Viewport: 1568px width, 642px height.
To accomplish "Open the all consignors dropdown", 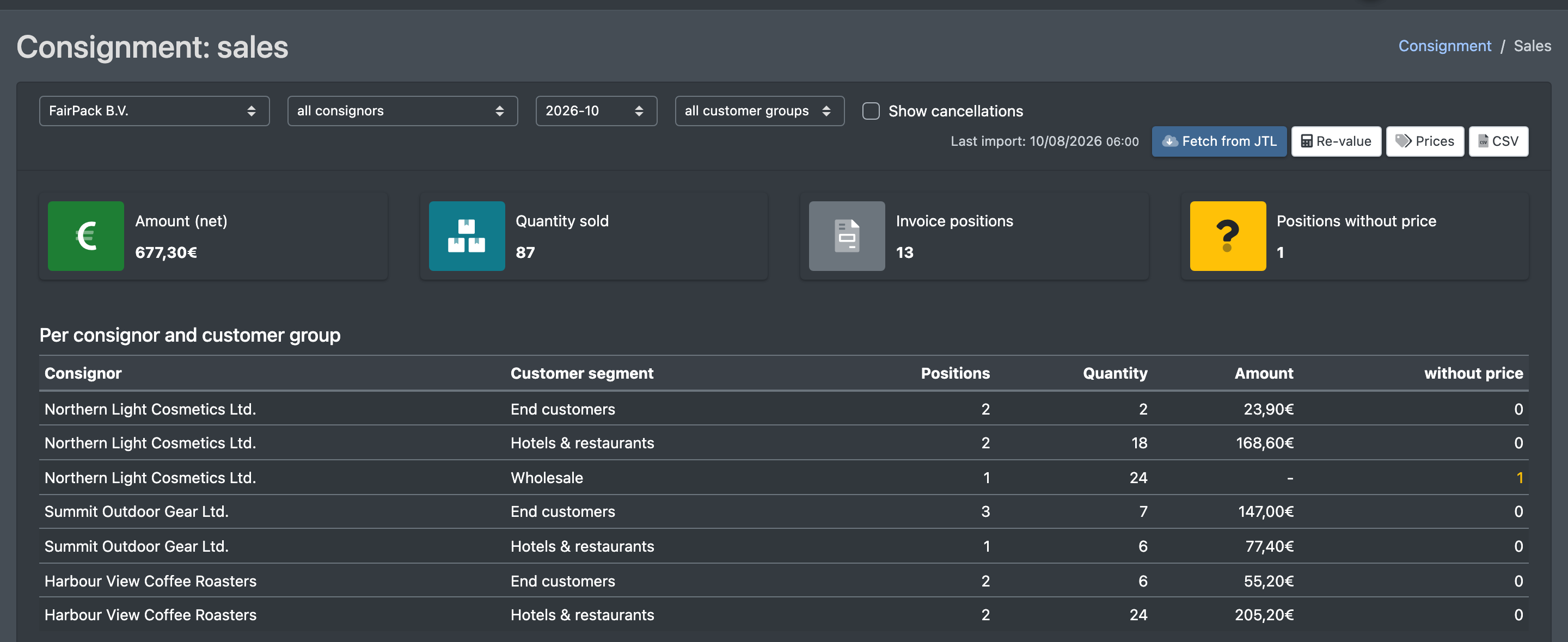I will pyautogui.click(x=402, y=111).
